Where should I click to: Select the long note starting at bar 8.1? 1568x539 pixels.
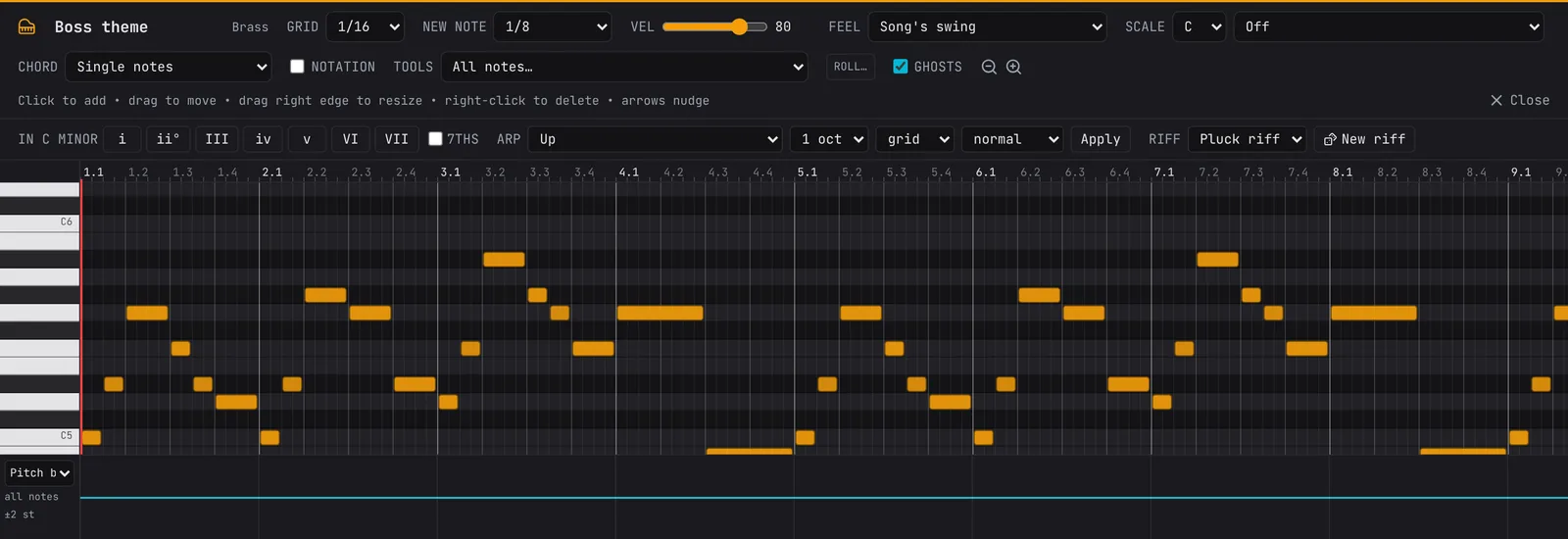pyautogui.click(x=1373, y=313)
